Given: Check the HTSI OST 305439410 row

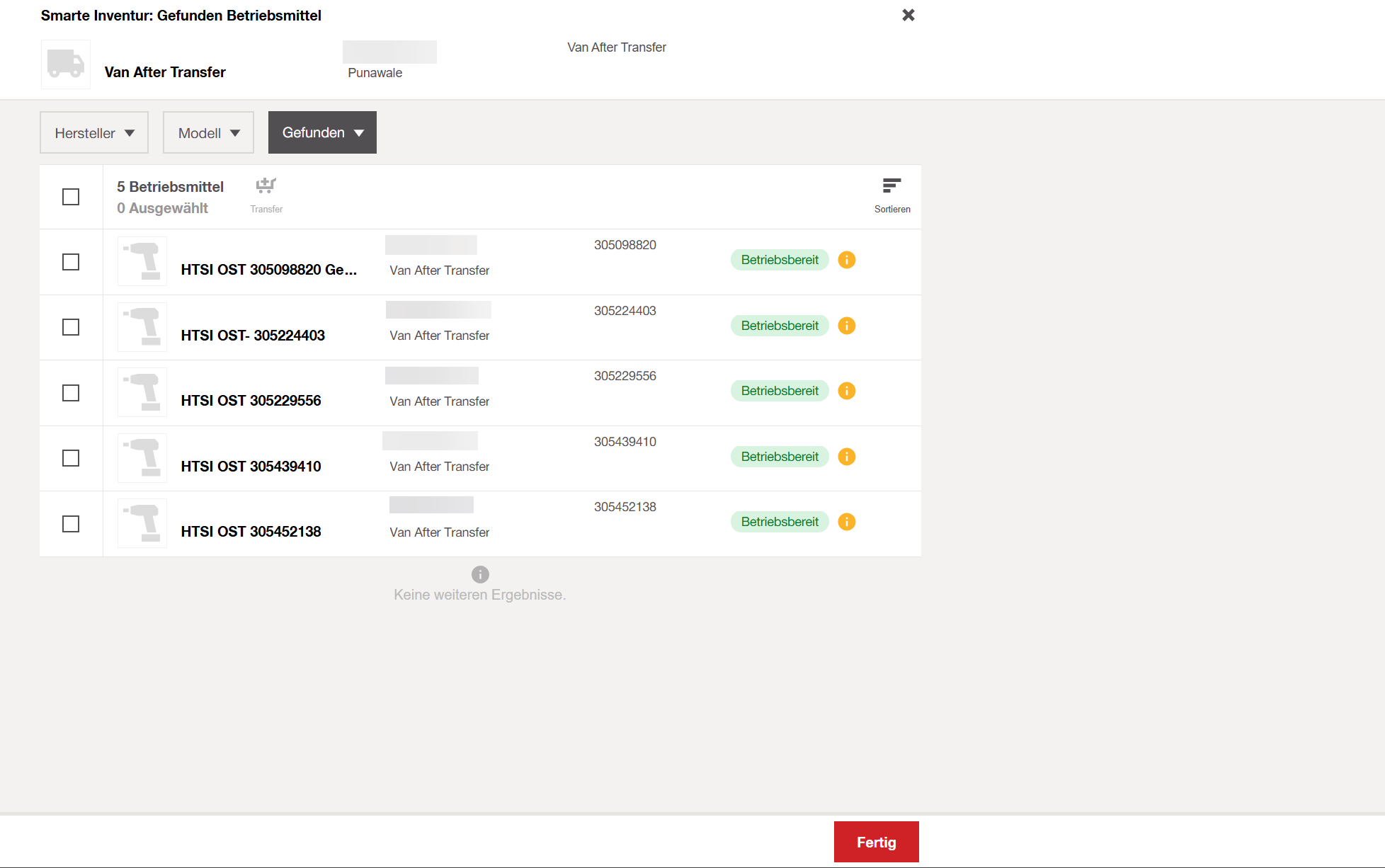Looking at the screenshot, I should pyautogui.click(x=71, y=458).
